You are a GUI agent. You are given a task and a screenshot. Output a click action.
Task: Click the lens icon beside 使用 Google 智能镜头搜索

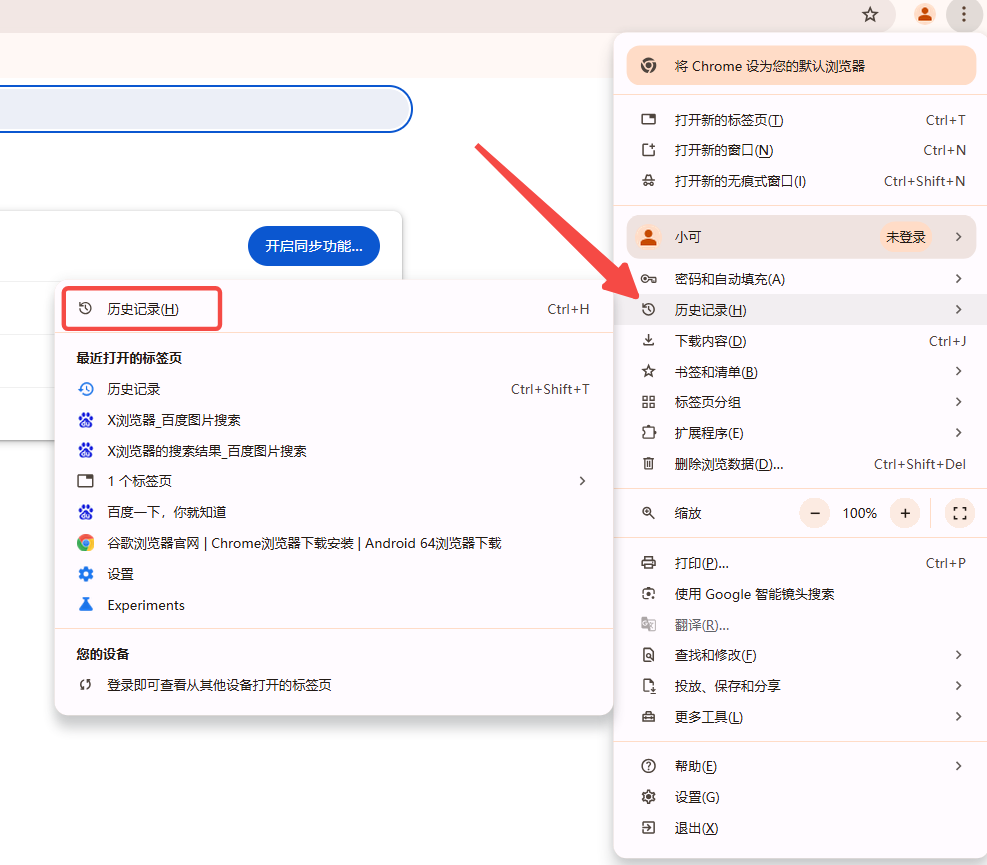[x=648, y=594]
